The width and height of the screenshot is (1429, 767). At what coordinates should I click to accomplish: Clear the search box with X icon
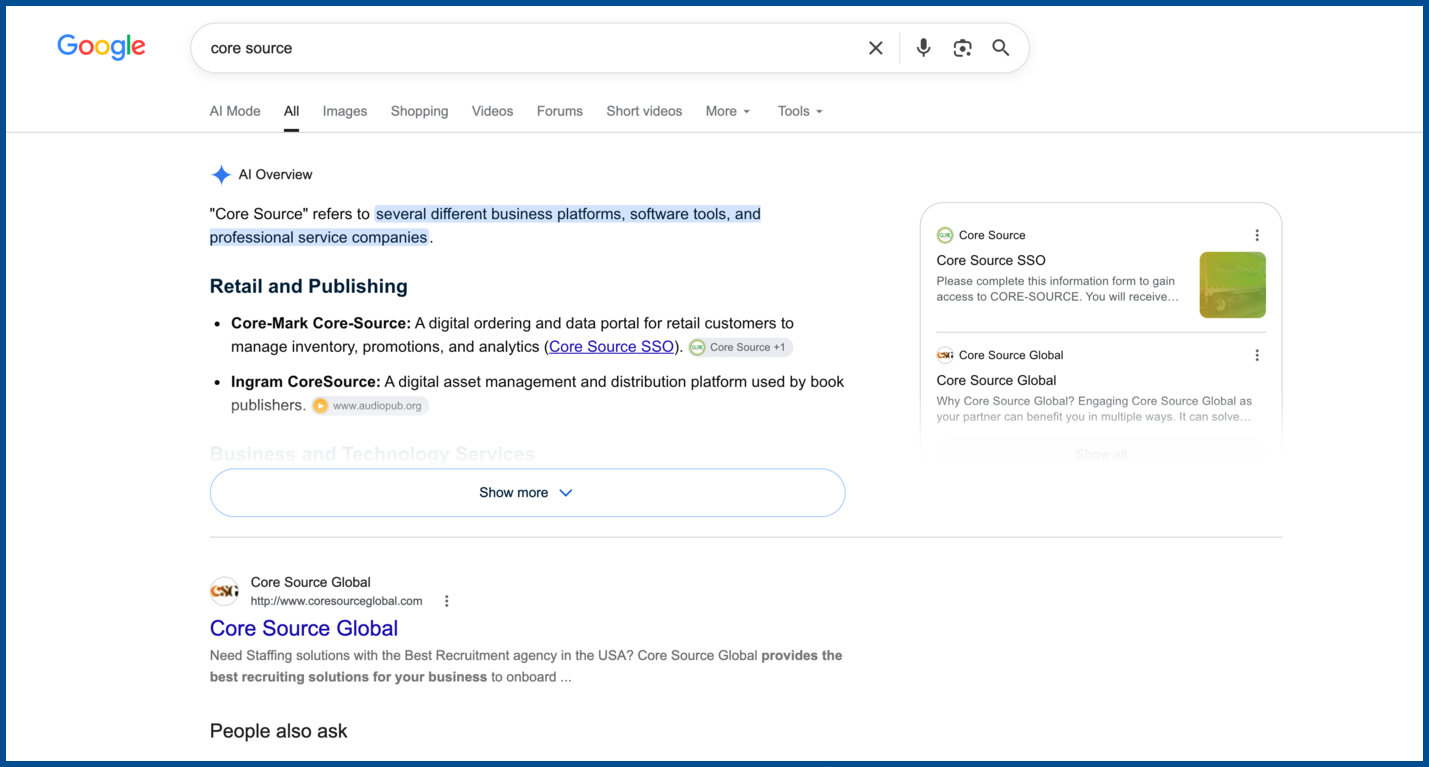point(876,48)
